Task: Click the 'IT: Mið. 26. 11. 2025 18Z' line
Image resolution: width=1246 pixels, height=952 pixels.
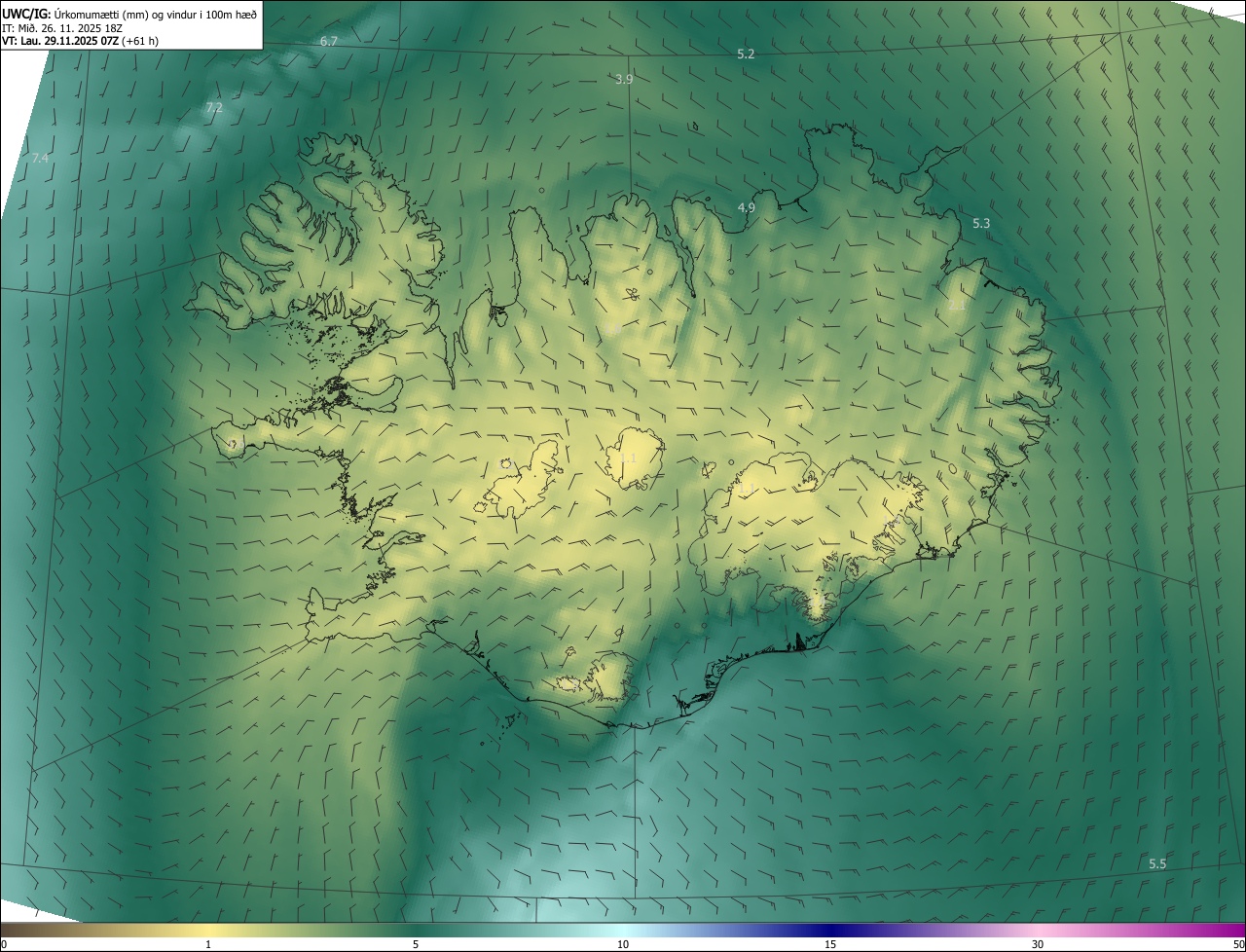Action: 62,27
